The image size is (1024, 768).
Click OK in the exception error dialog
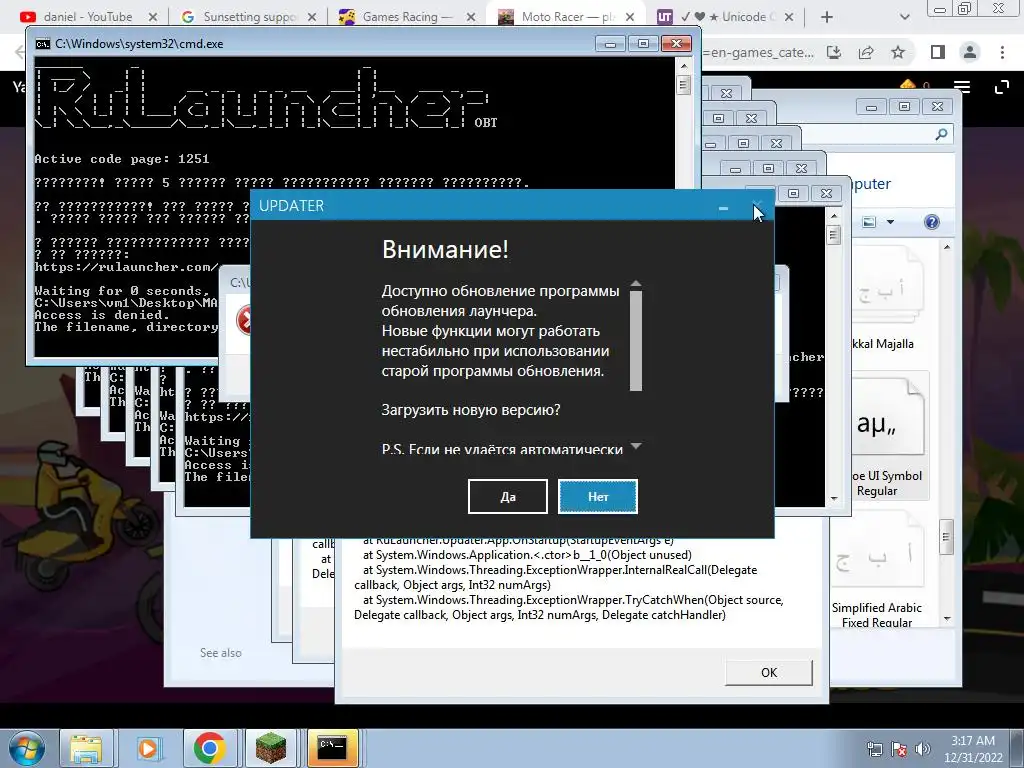(769, 672)
